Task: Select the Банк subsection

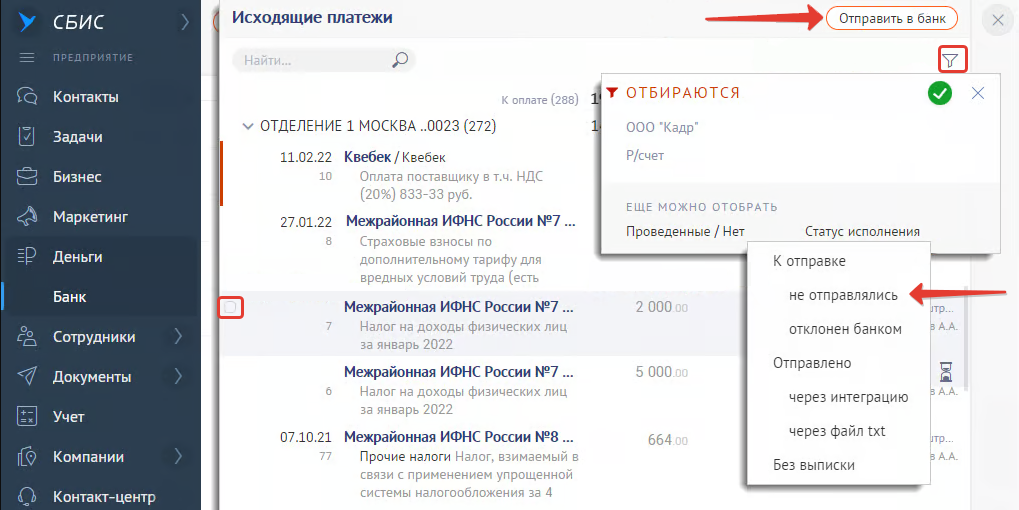Action: pos(70,297)
